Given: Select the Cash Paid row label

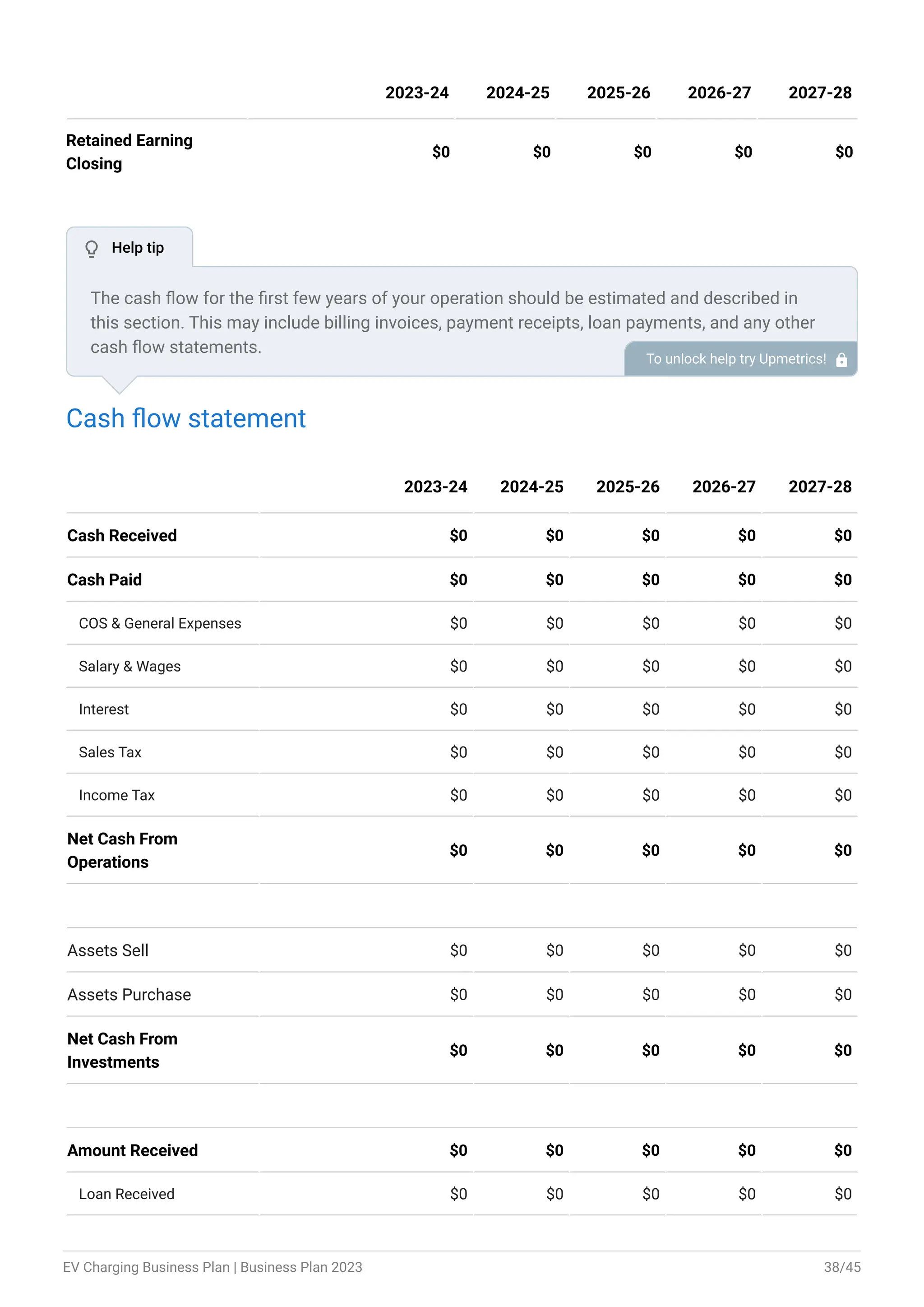Looking at the screenshot, I should click(105, 579).
